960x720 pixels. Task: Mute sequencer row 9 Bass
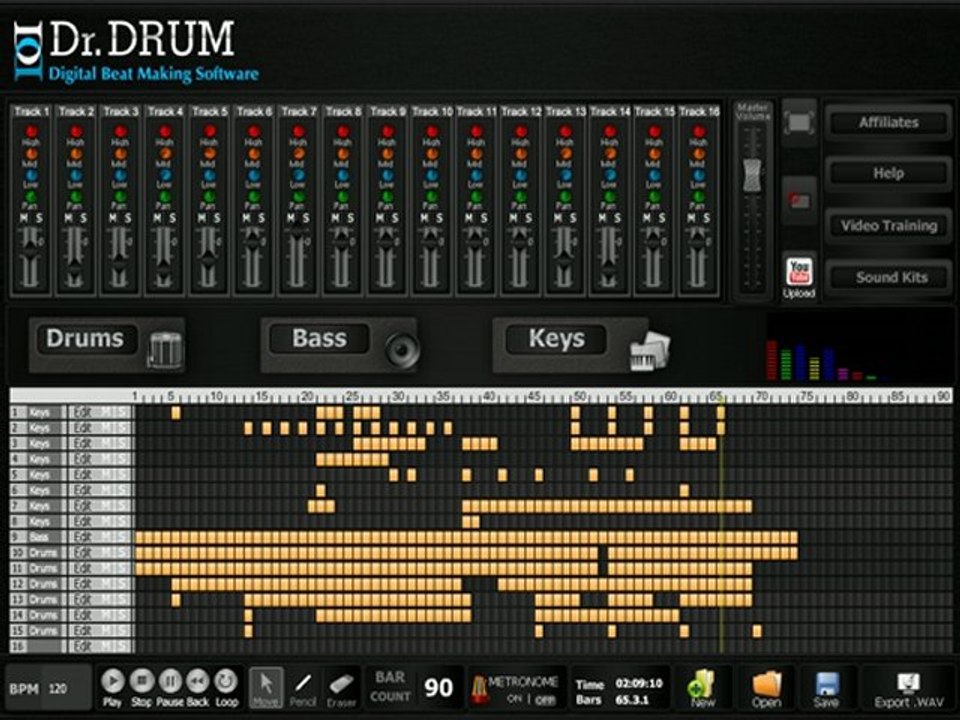point(104,537)
